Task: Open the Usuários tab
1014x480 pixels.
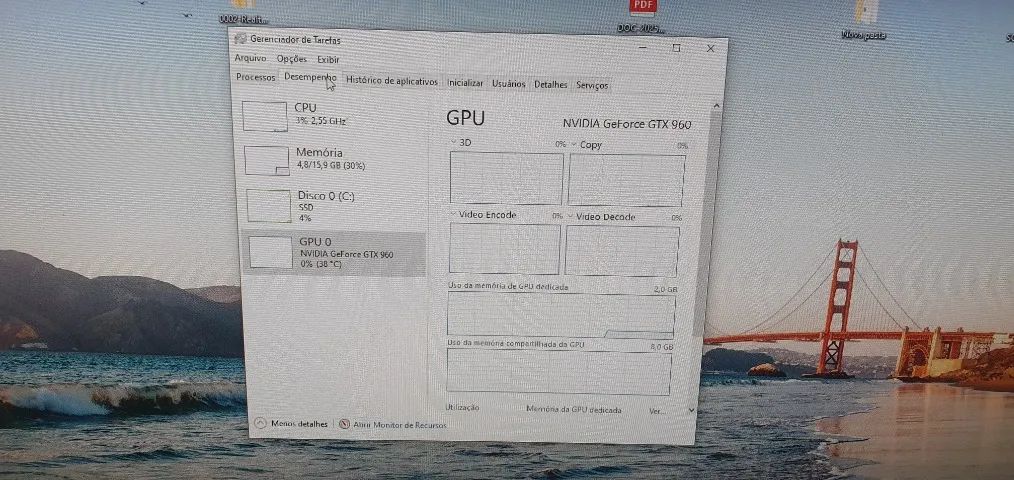Action: coord(508,84)
